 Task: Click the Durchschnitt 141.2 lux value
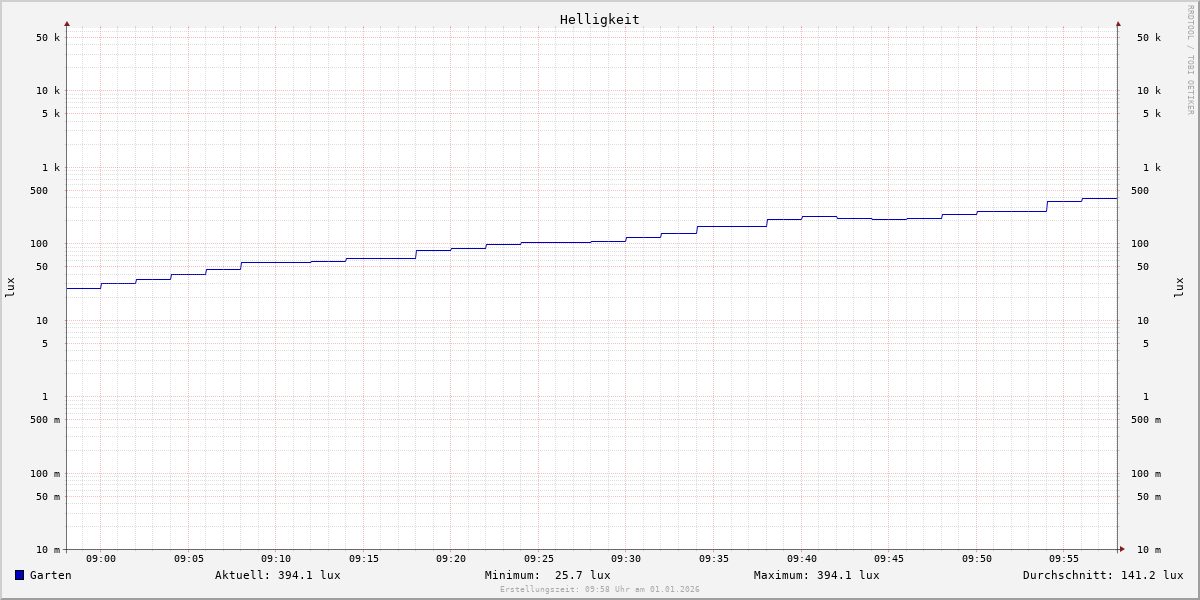click(x=1102, y=575)
